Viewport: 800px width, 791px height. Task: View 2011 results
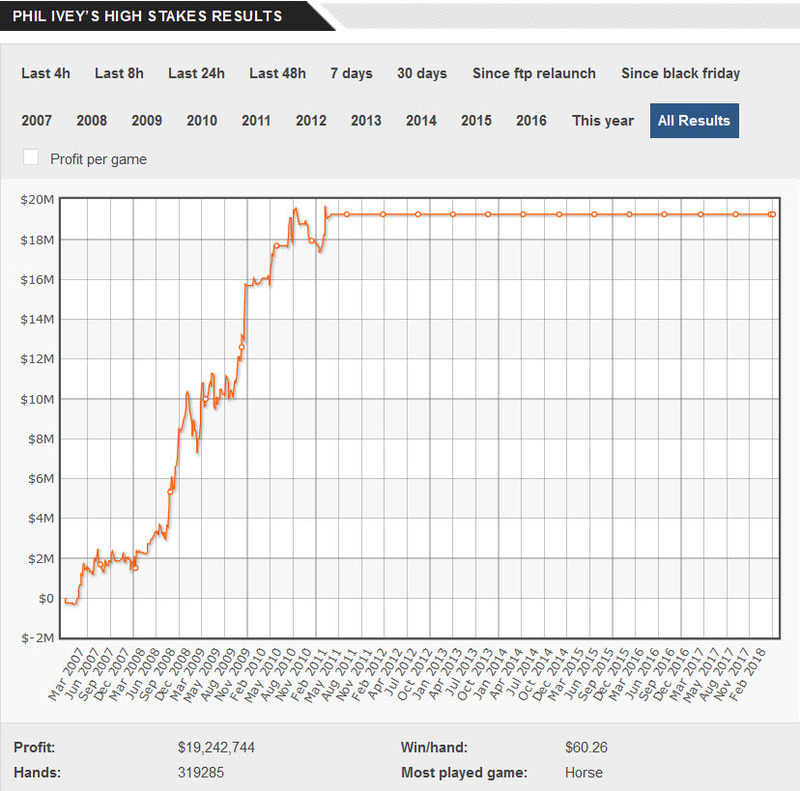pos(256,120)
